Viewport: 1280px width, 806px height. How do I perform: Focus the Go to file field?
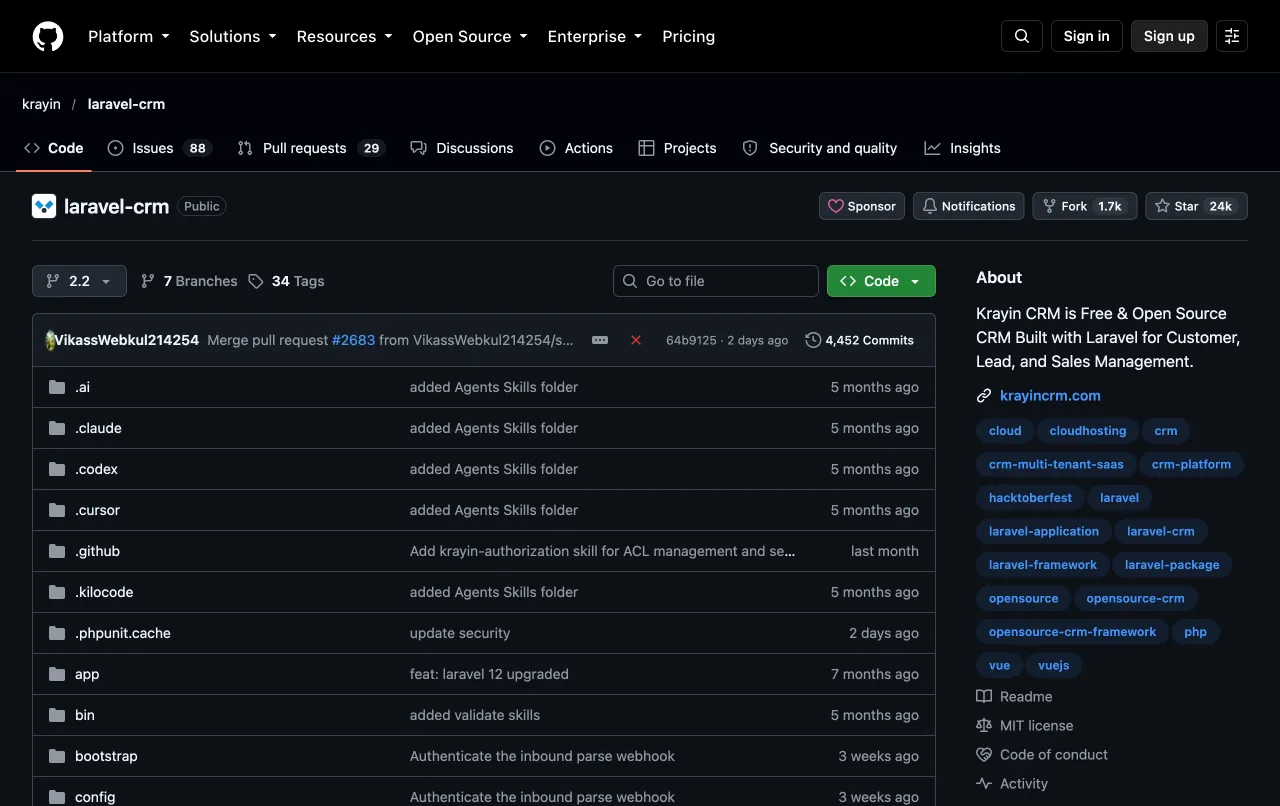(716, 281)
